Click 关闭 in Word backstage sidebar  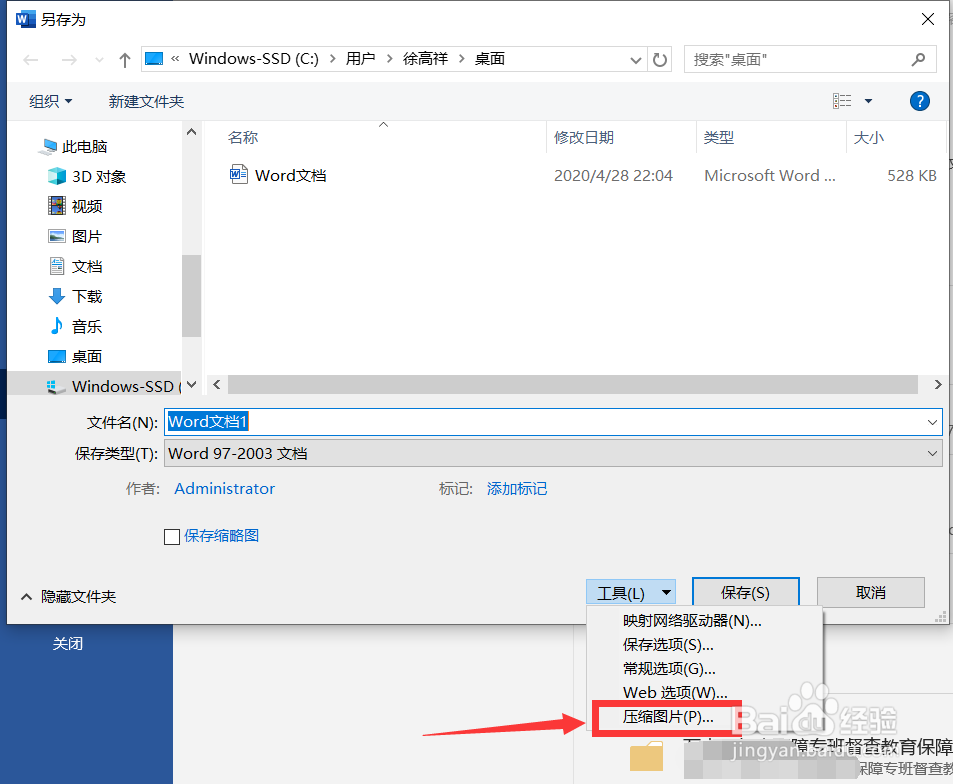[x=67, y=644]
